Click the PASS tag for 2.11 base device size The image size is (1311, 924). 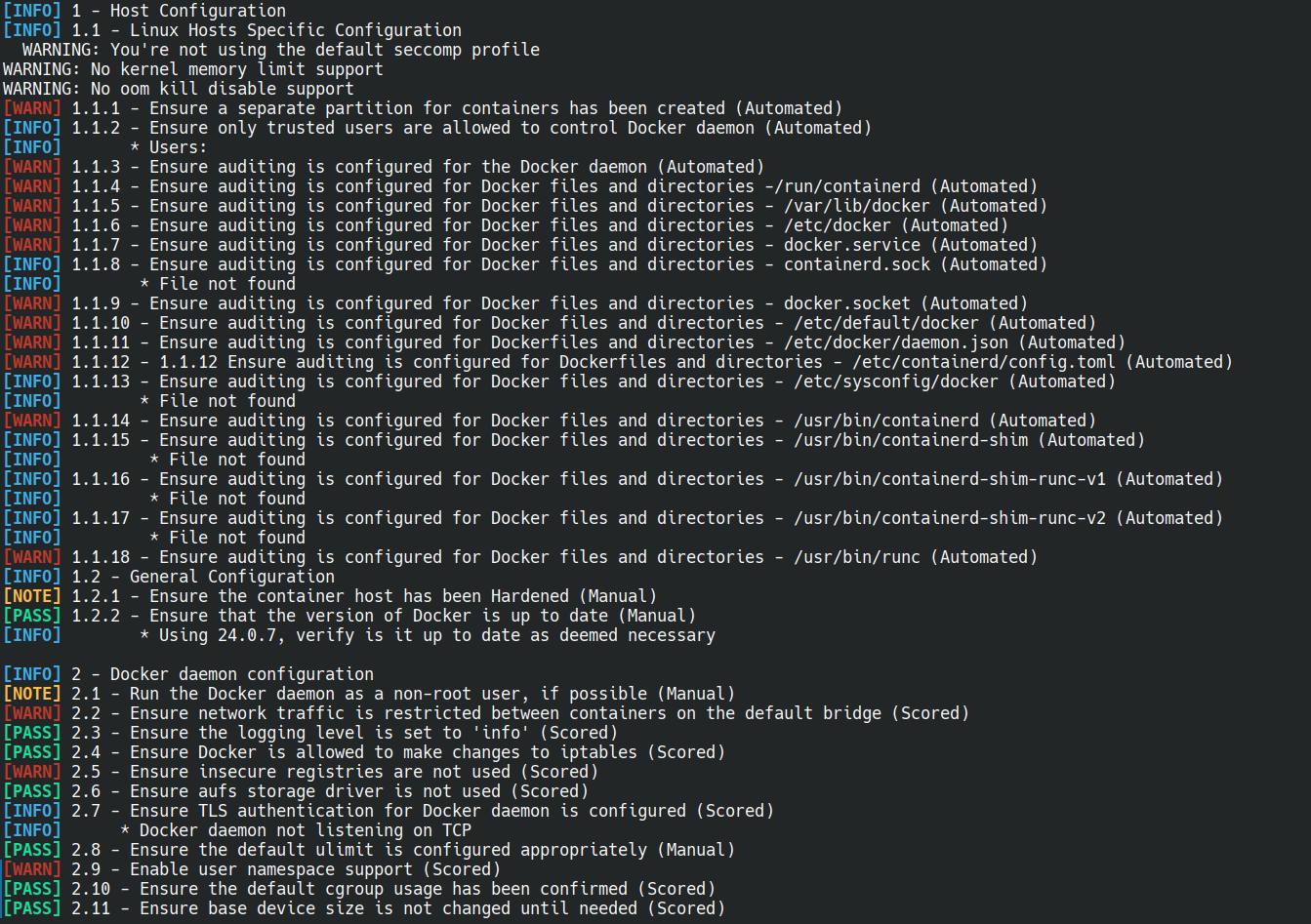click(32, 908)
